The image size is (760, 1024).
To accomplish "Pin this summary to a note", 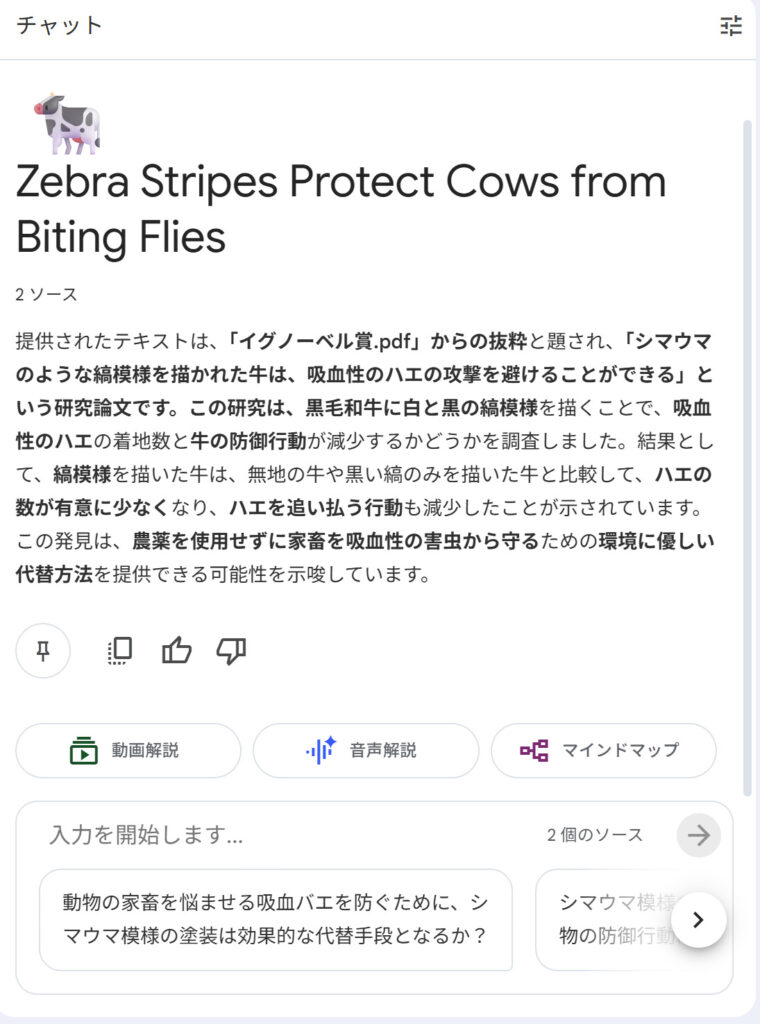I will pos(43,651).
